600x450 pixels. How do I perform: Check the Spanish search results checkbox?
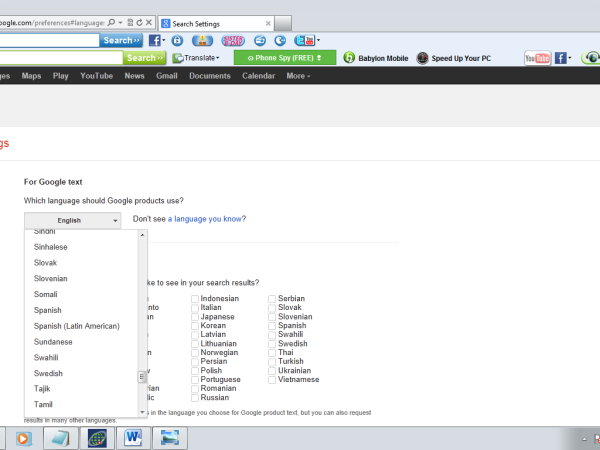pos(272,326)
